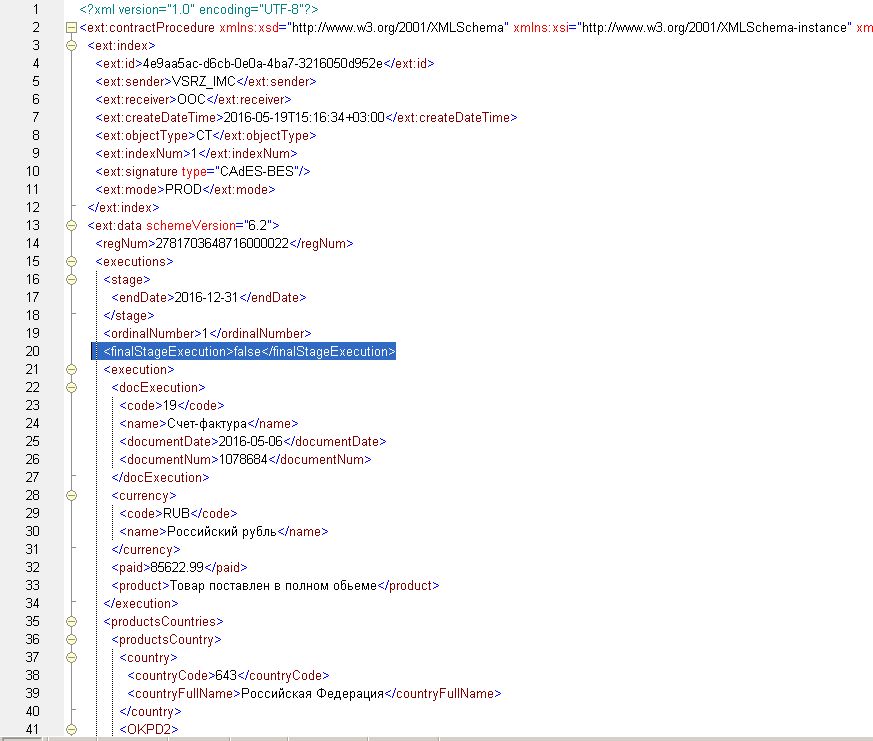Click the highlighted finalStageExecution line

click(249, 351)
